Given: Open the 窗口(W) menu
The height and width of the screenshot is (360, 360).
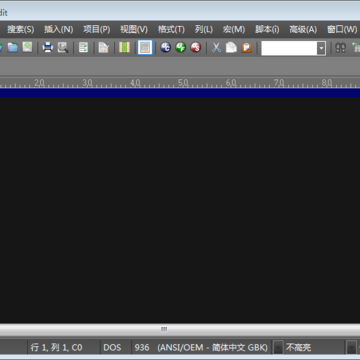Looking at the screenshot, I should (x=342, y=29).
